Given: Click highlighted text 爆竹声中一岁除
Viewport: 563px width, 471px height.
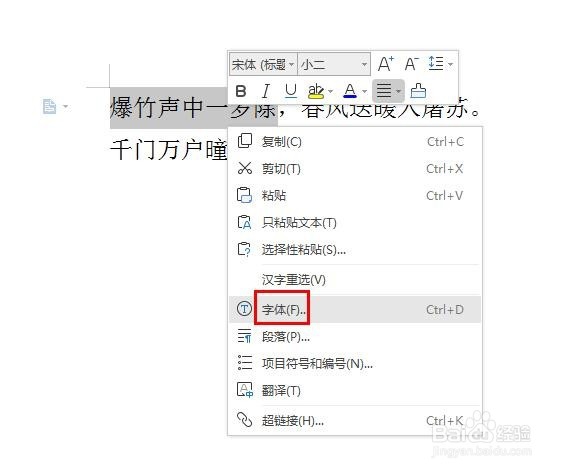Looking at the screenshot, I should pyautogui.click(x=193, y=108).
